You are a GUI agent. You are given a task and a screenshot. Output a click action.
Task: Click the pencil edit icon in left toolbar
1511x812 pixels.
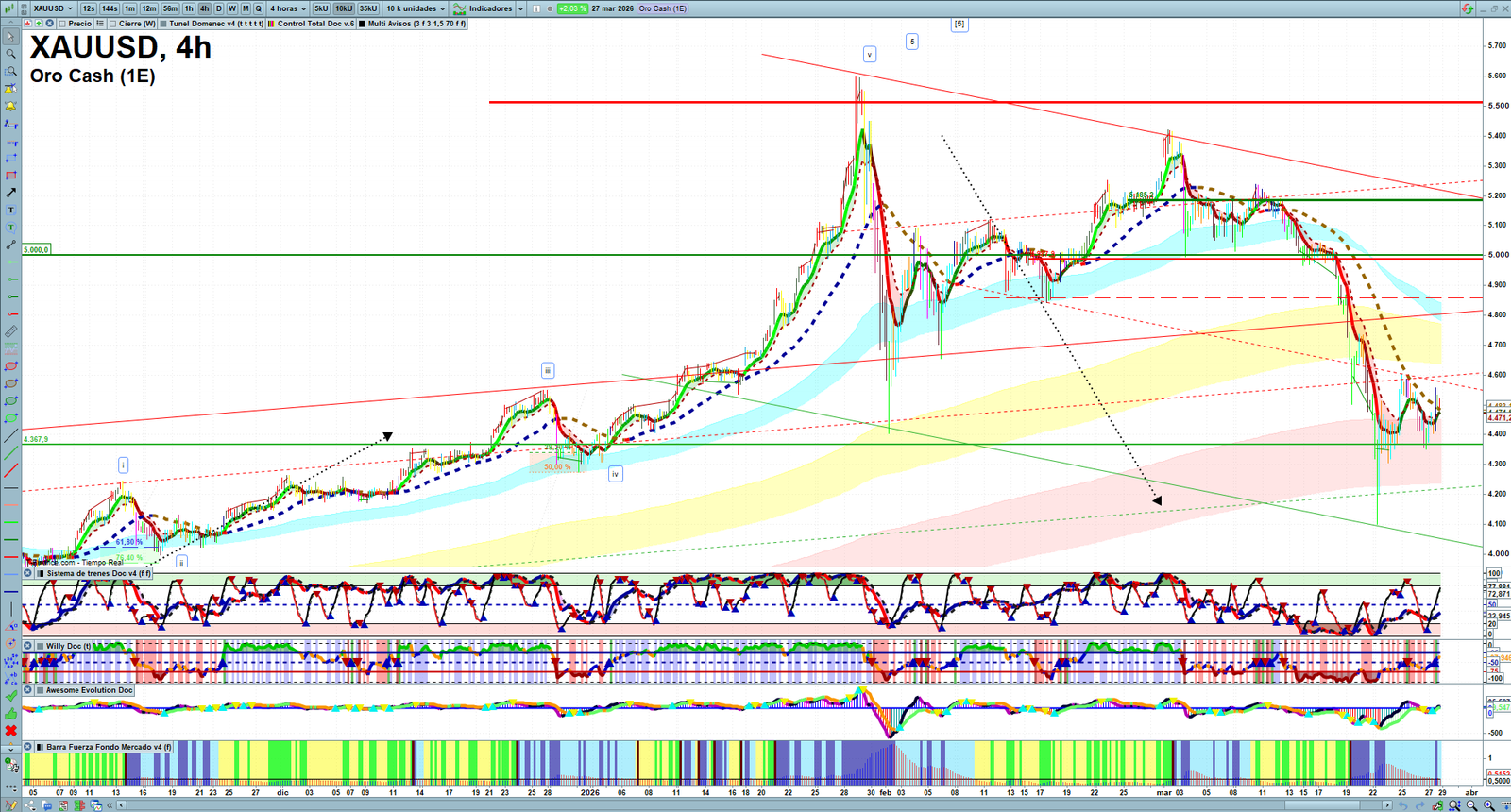click(x=11, y=804)
